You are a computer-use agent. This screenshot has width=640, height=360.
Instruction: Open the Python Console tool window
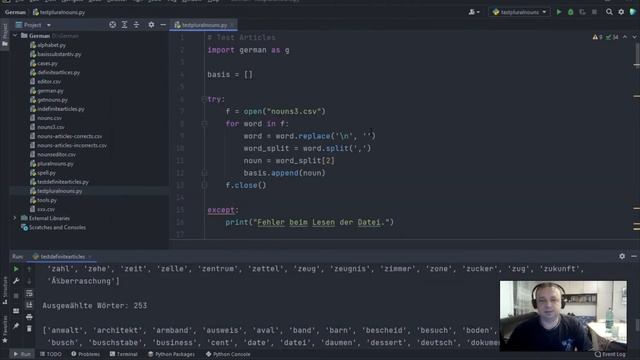(x=228, y=354)
